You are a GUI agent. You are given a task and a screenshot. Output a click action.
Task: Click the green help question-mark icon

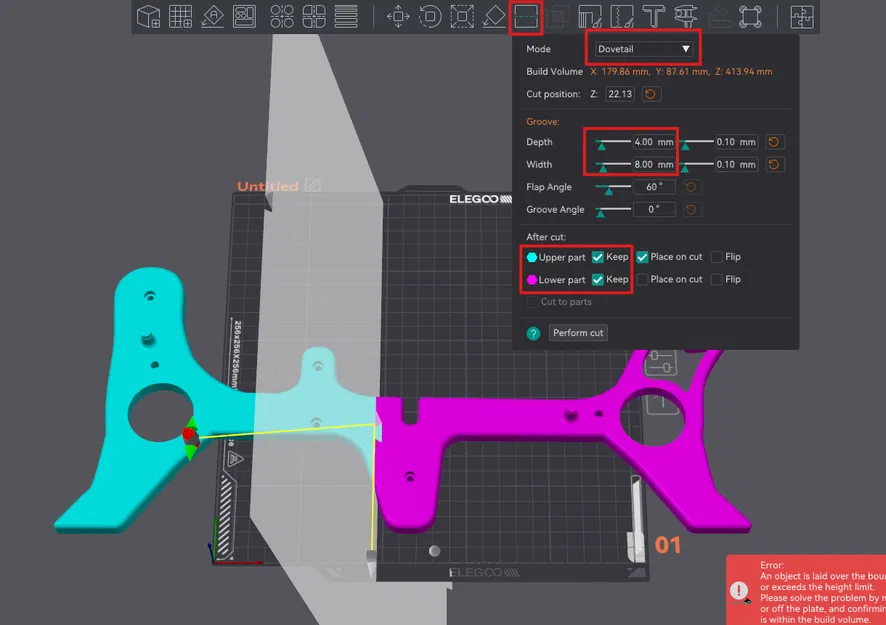click(x=533, y=333)
